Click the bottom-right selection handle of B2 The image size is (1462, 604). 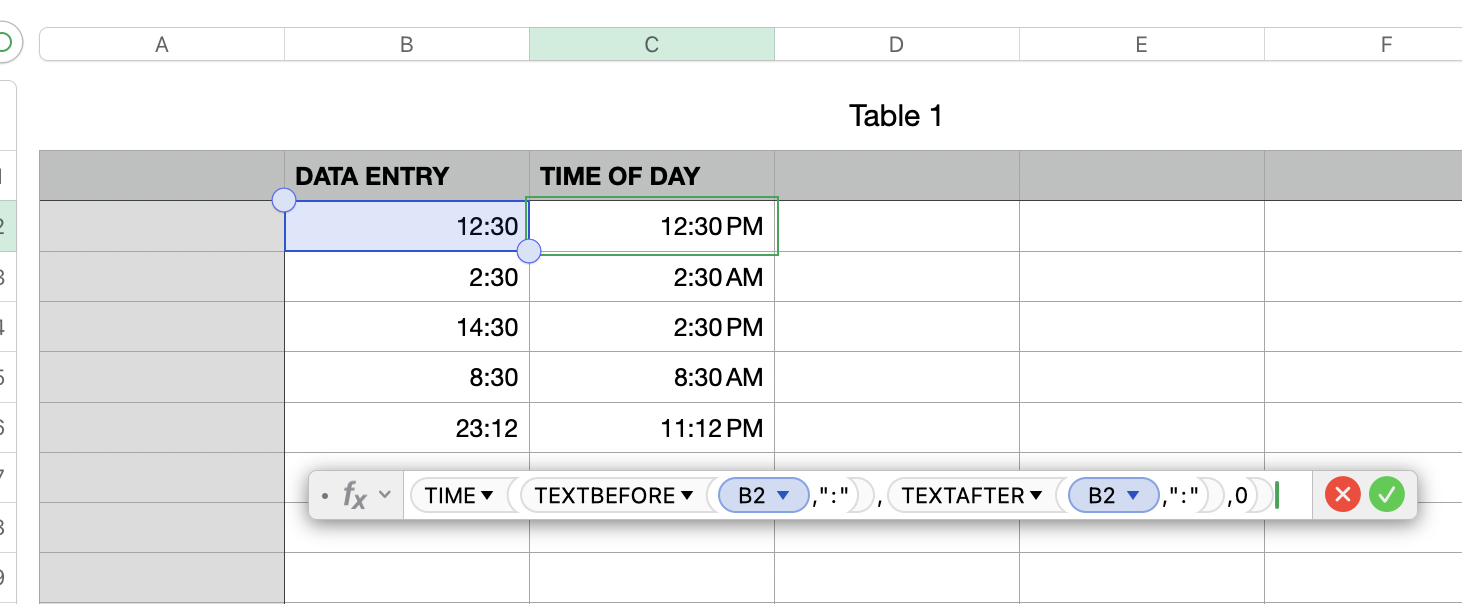click(529, 251)
